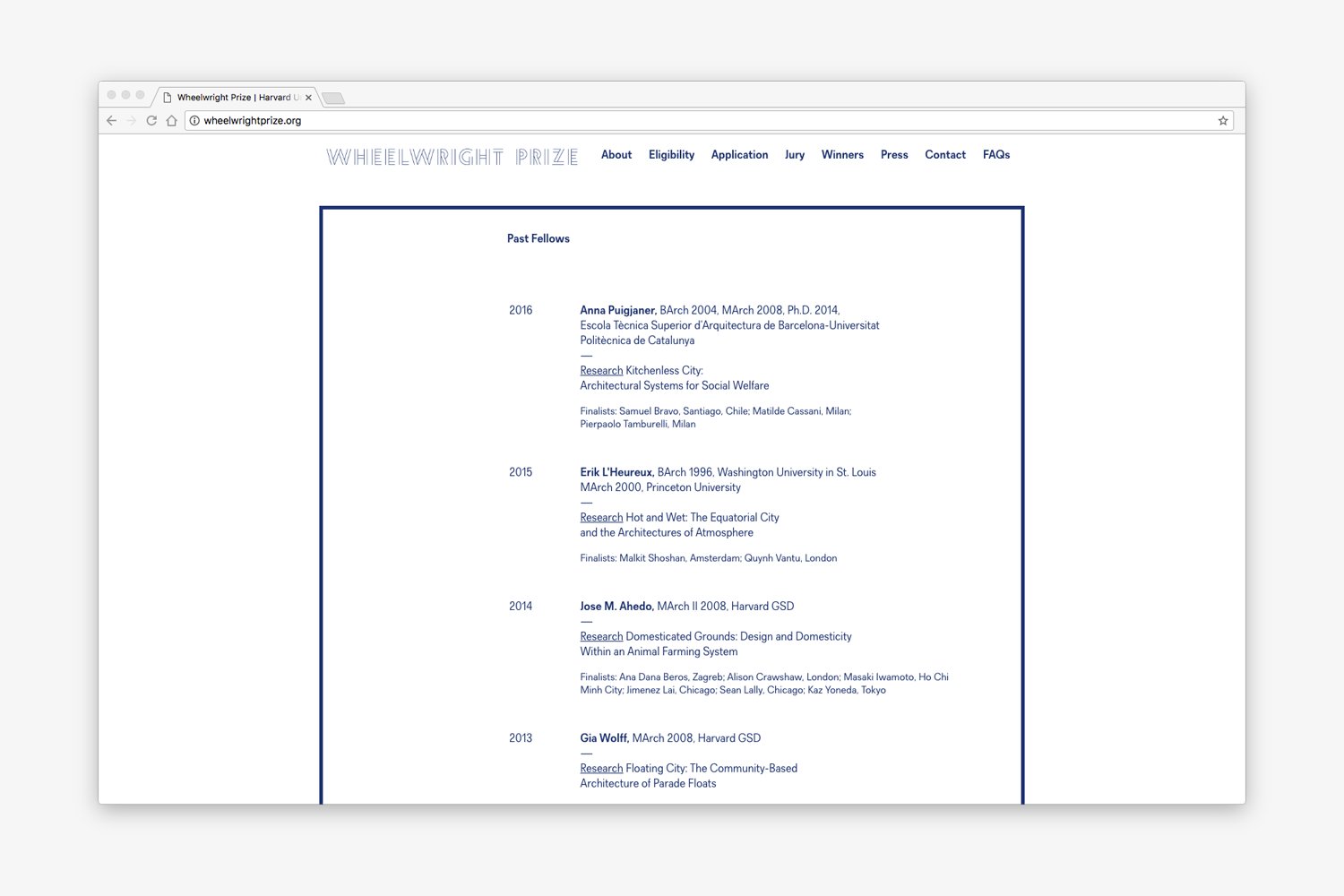Click the year 2014
Screen dimensions: 1344x896
tap(521, 607)
